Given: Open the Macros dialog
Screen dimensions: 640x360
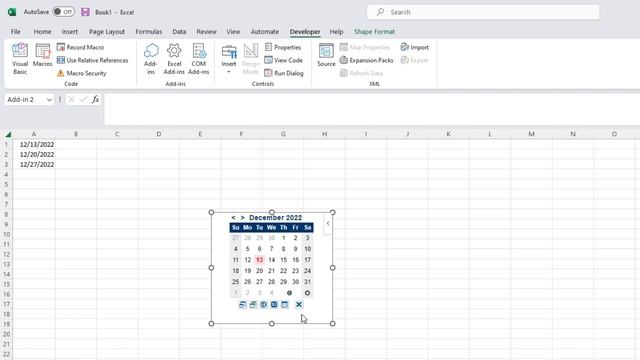Looking at the screenshot, I should click(x=42, y=56).
